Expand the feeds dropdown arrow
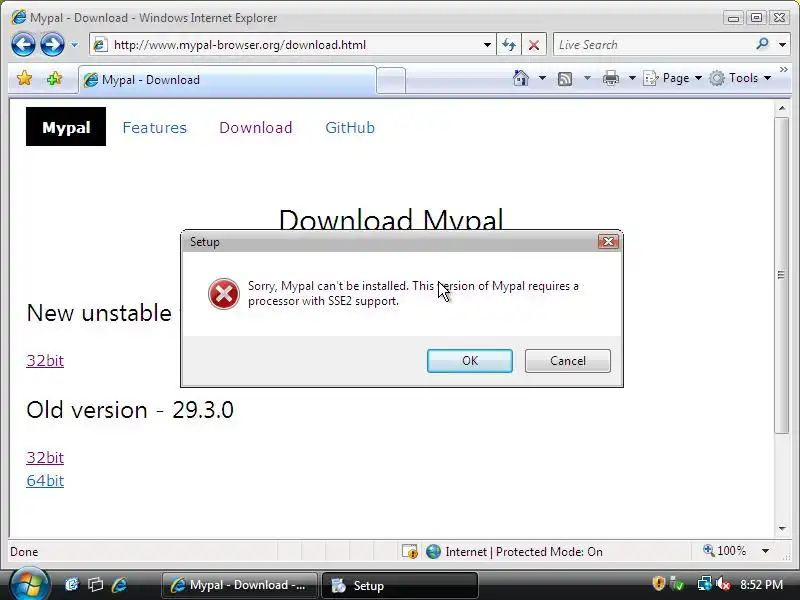The image size is (800, 600). (587, 78)
